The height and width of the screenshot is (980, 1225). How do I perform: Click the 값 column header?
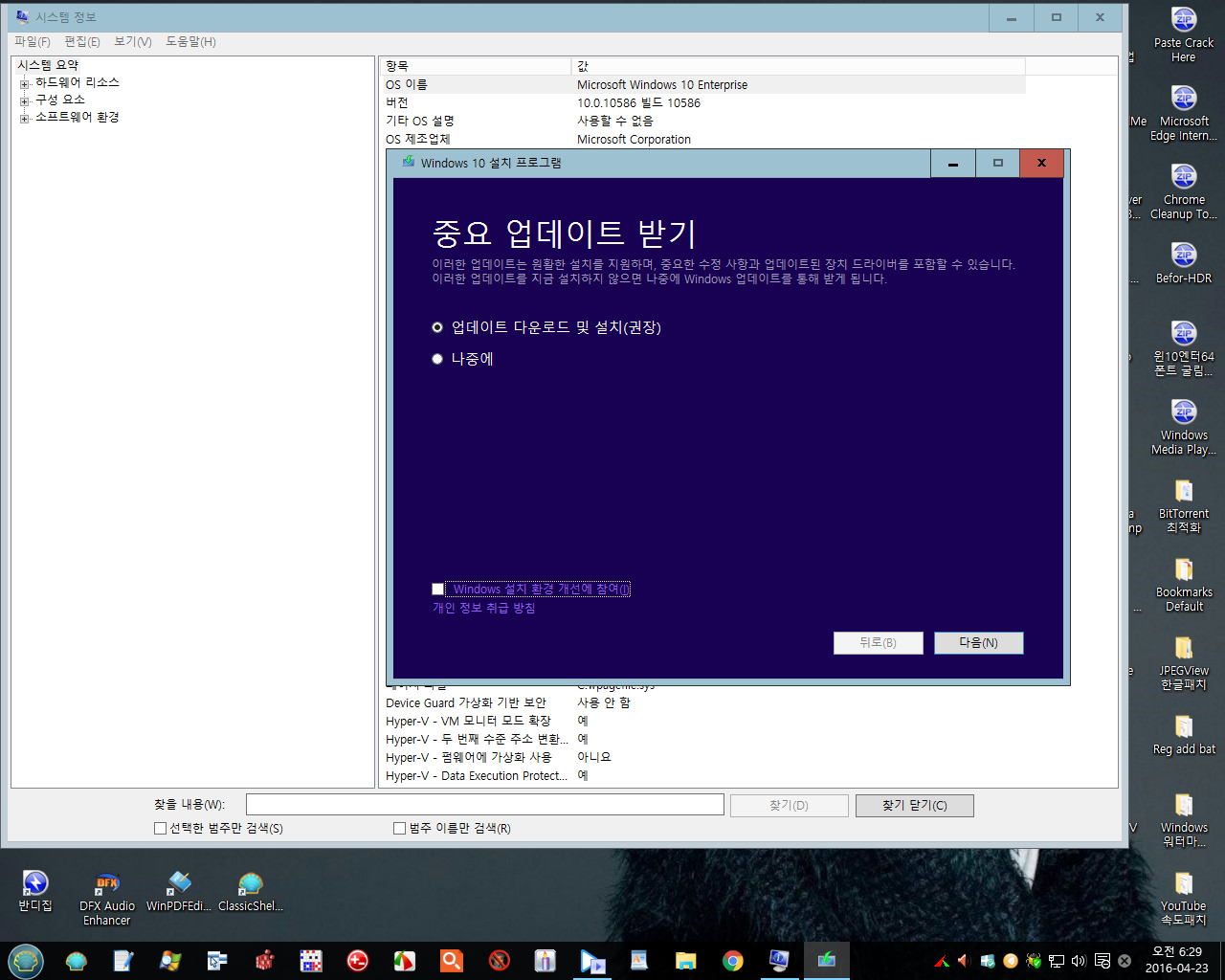(798, 66)
